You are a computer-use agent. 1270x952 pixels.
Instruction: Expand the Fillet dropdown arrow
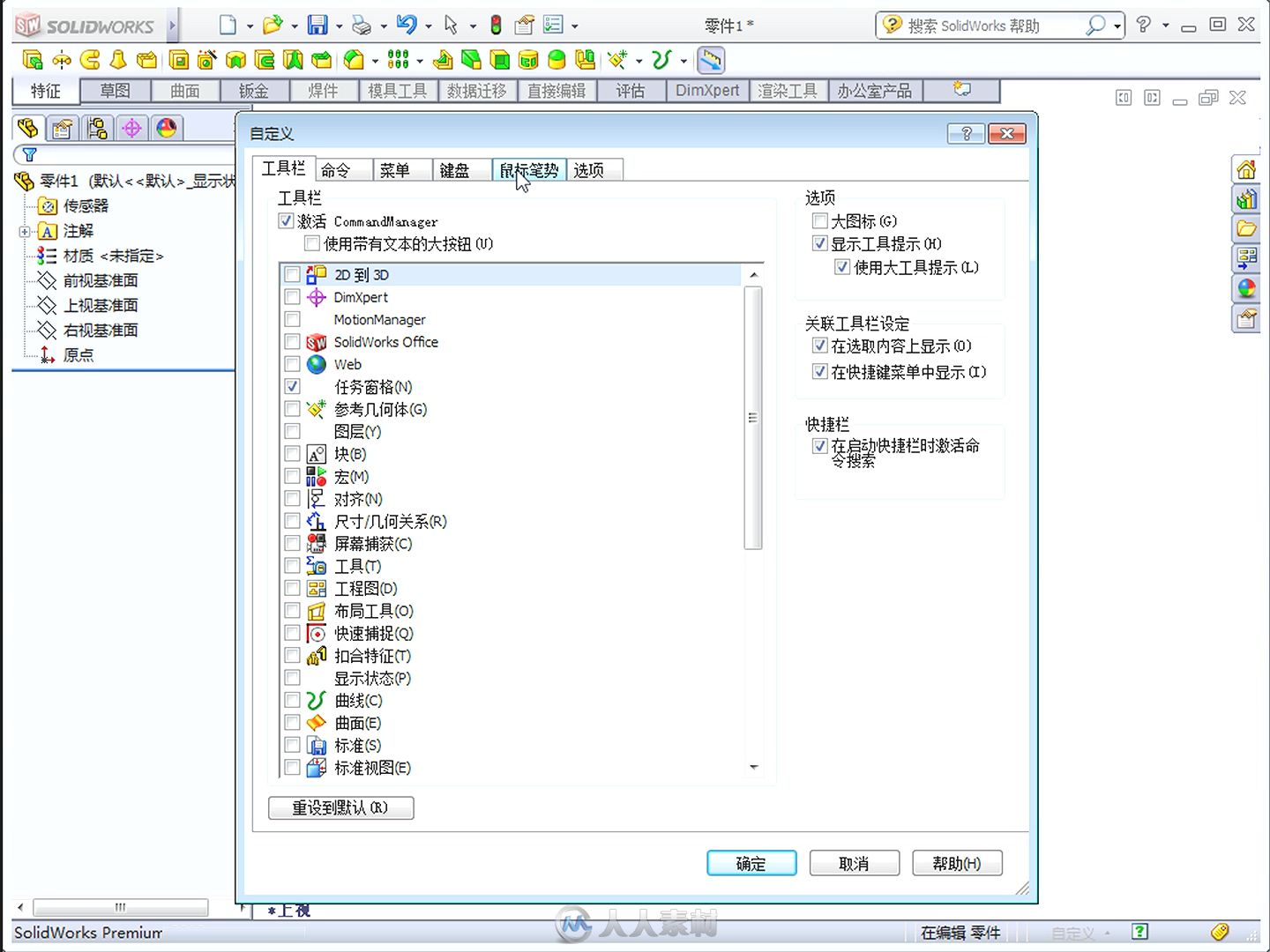(375, 61)
